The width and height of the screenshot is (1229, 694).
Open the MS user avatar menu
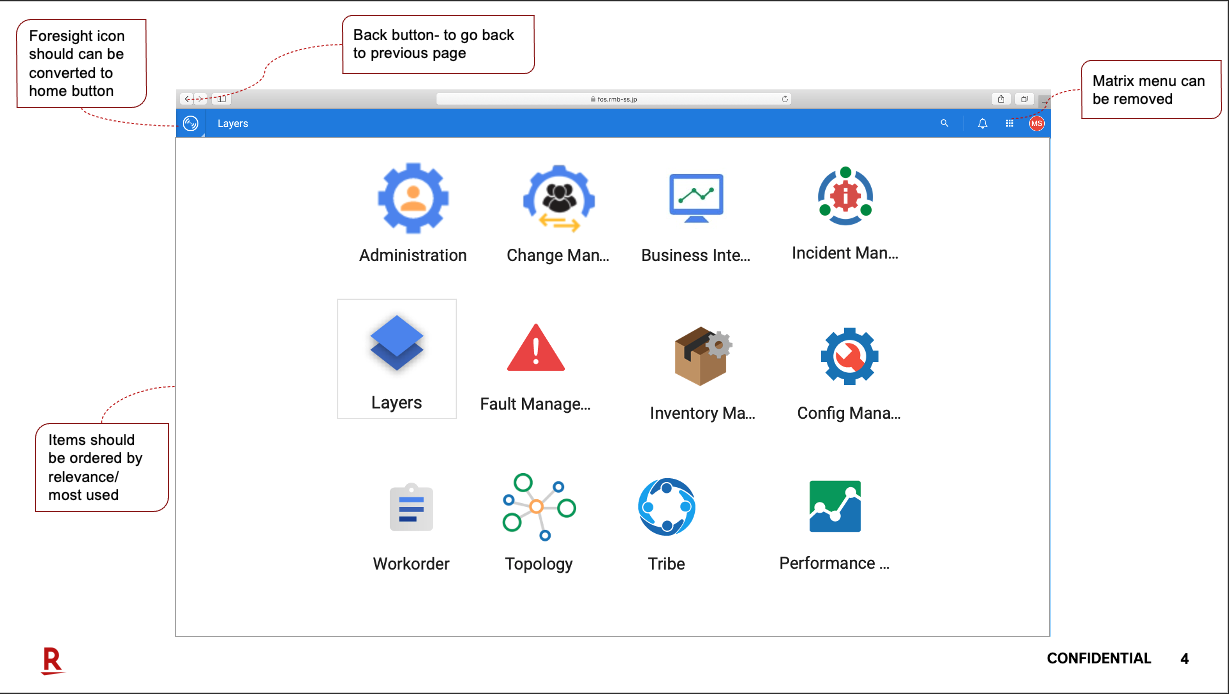pyautogui.click(x=1037, y=123)
